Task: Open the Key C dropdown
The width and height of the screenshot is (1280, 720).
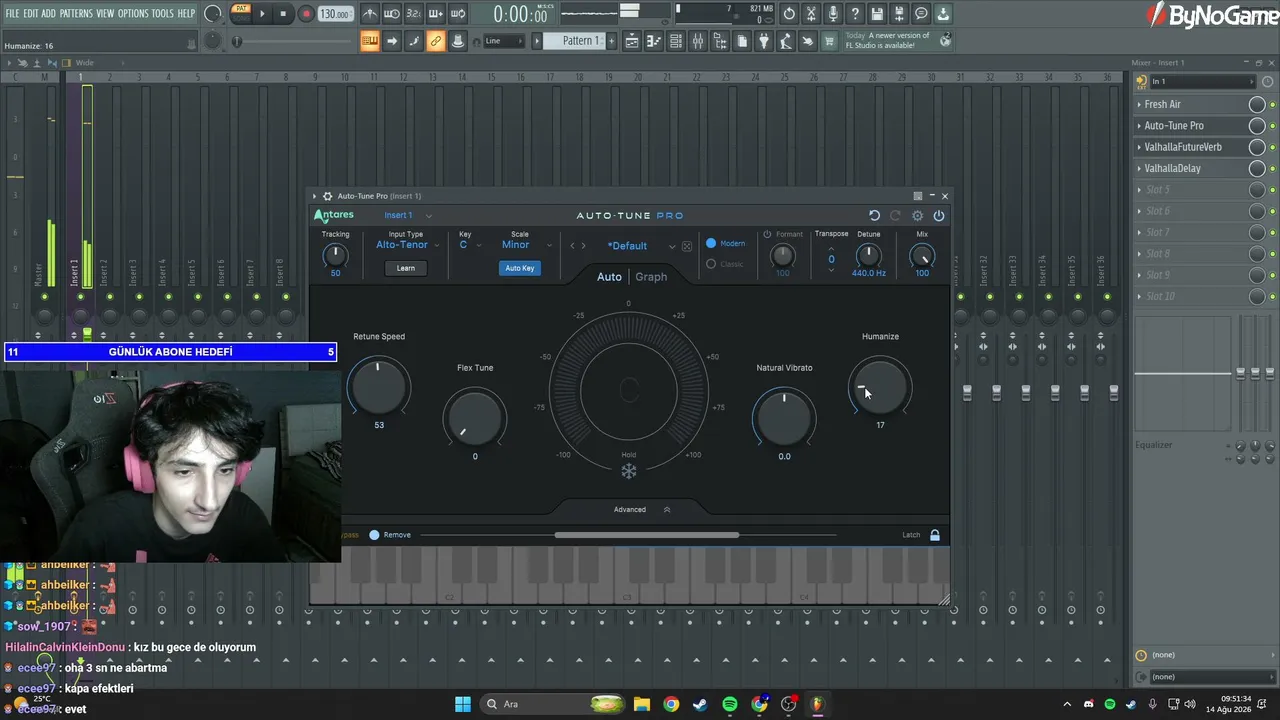Action: (x=470, y=245)
